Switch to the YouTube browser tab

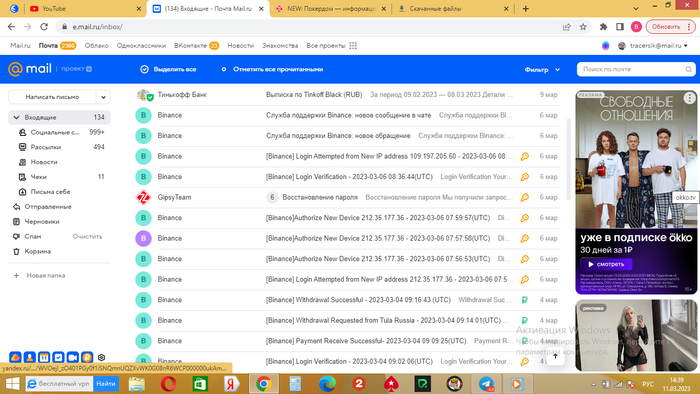pyautogui.click(x=85, y=8)
